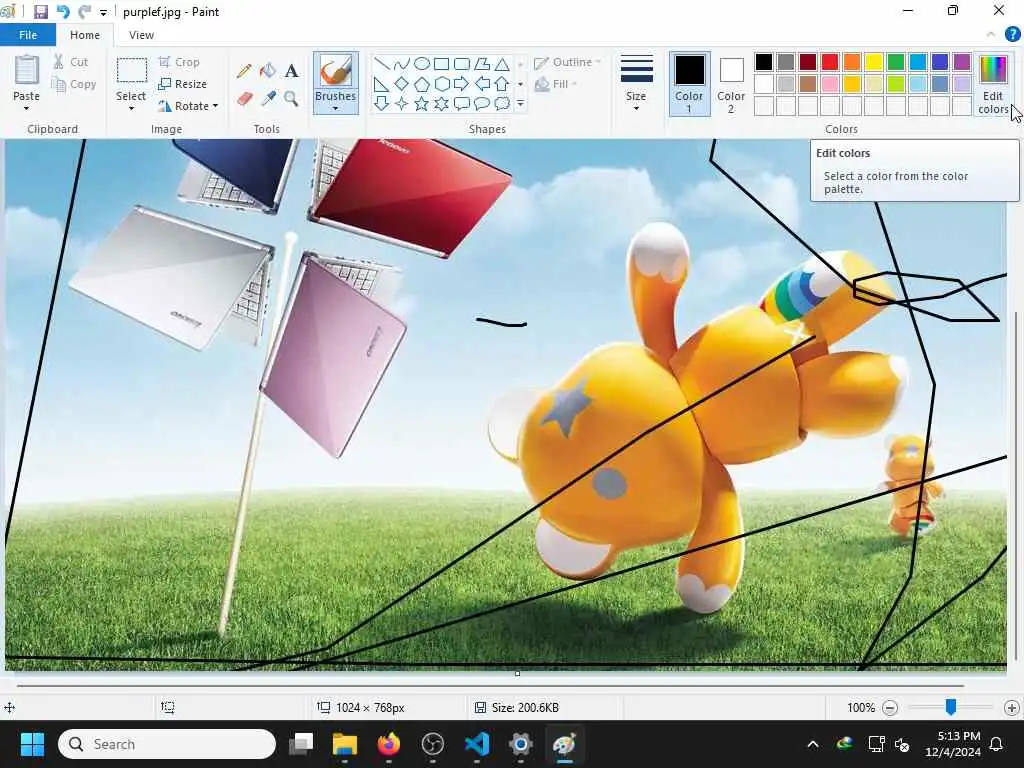Choose the Line shape
Viewport: 1024px width, 768px height.
click(x=382, y=63)
